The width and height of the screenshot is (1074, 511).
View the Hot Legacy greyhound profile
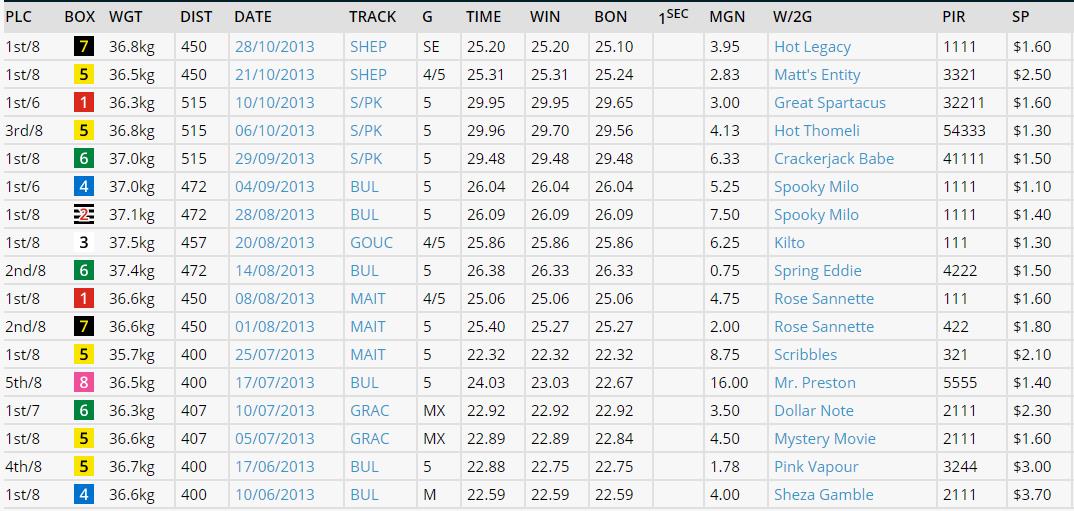pyautogui.click(x=812, y=47)
